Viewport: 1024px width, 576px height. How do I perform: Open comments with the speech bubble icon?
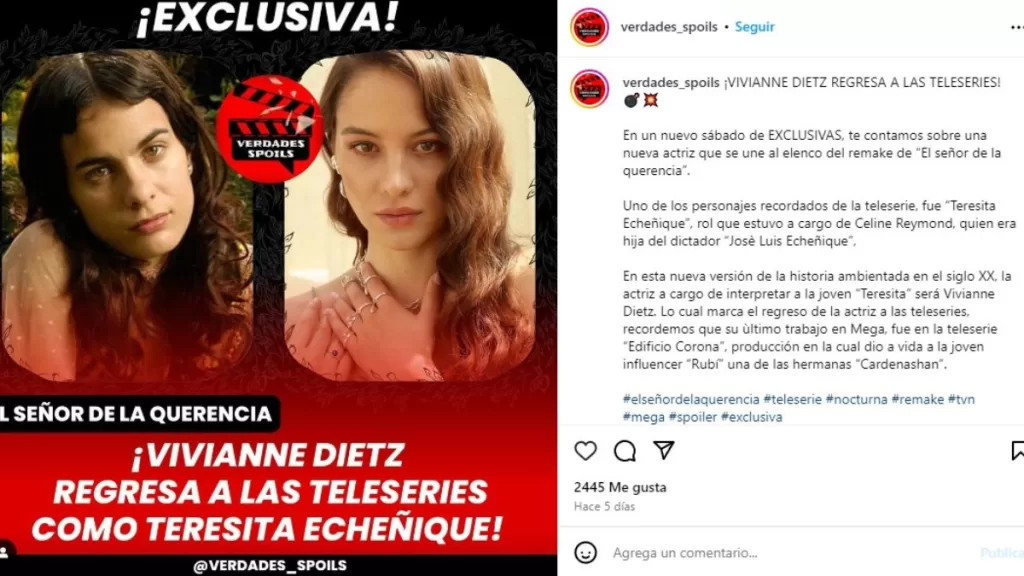(x=625, y=451)
